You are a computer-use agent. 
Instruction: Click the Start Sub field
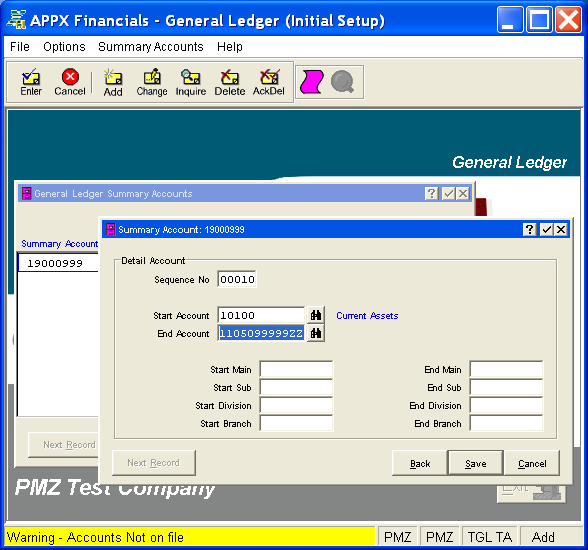[296, 387]
